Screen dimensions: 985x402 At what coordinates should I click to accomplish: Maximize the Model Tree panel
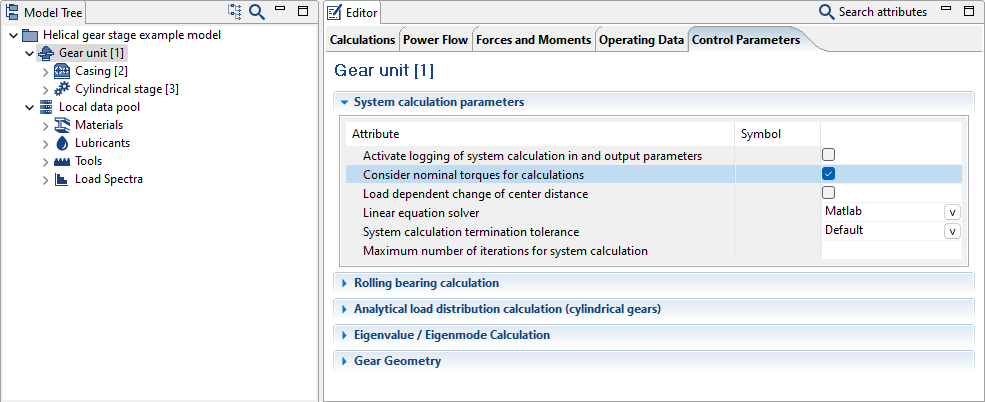click(x=303, y=11)
